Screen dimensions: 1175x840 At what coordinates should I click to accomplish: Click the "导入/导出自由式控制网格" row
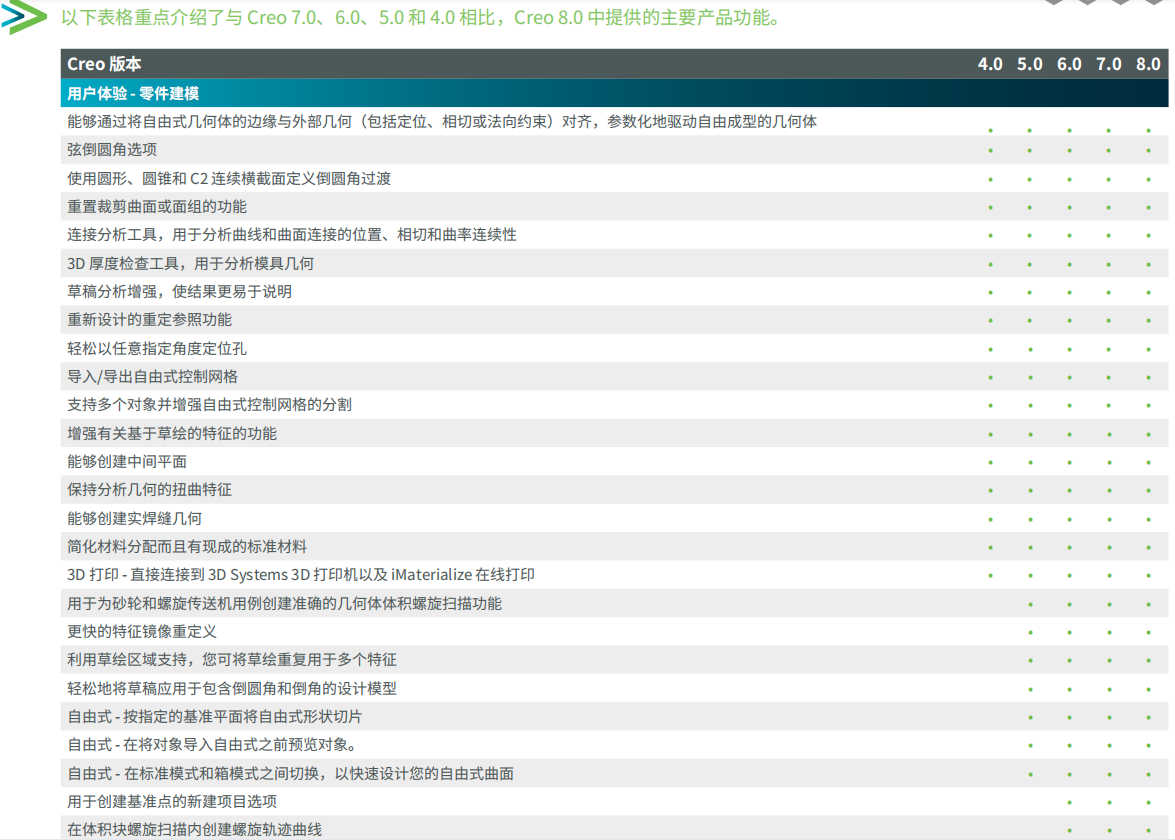[x=153, y=377]
